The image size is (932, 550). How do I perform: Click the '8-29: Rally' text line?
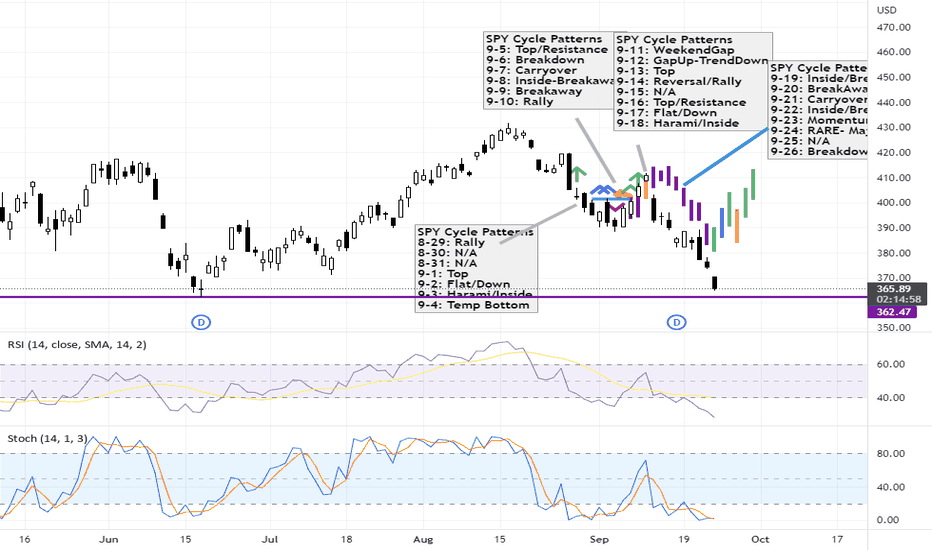[451, 242]
